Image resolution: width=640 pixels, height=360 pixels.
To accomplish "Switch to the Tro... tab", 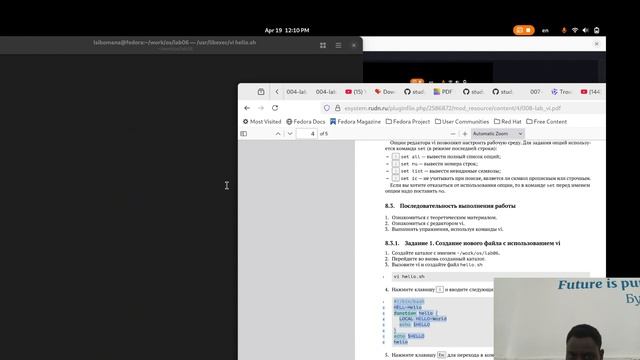I will [561, 92].
